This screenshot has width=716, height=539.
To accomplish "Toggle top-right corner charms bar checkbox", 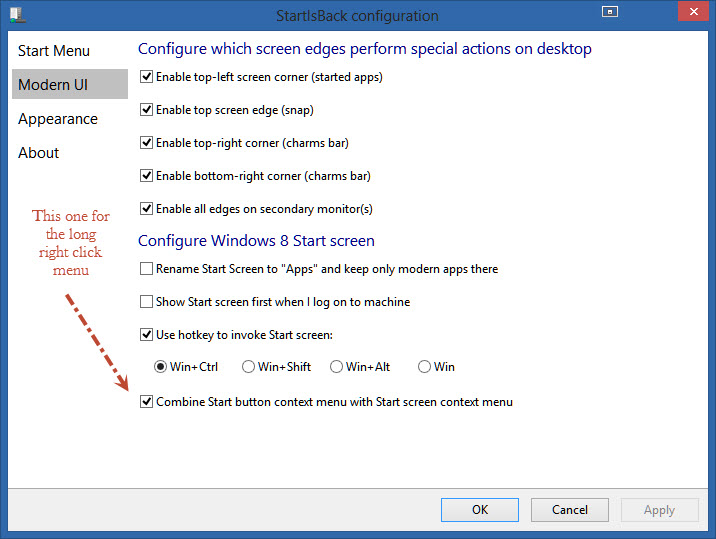I will tap(147, 143).
